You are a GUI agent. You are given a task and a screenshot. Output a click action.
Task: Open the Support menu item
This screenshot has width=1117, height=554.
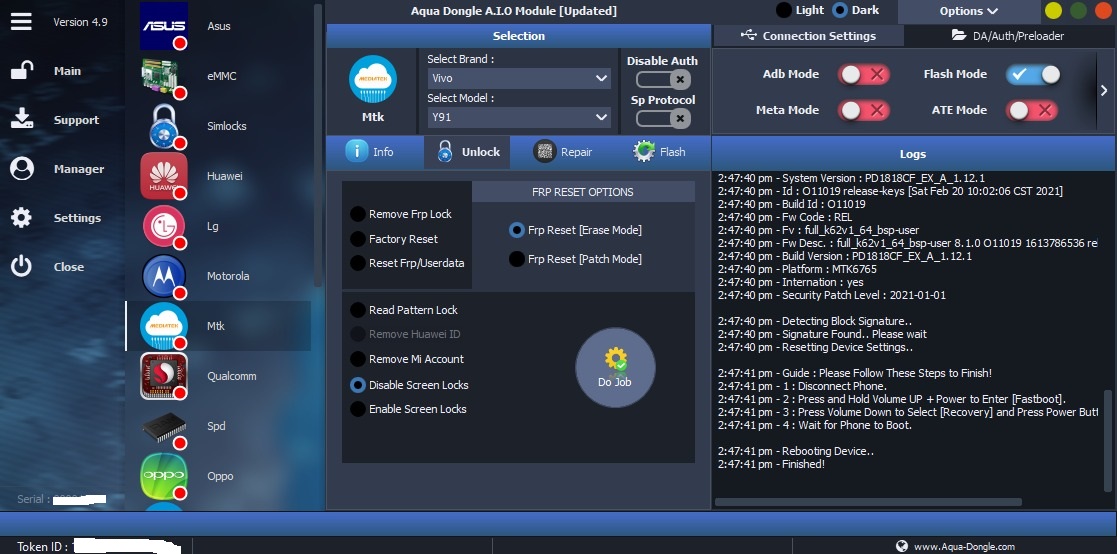point(76,120)
